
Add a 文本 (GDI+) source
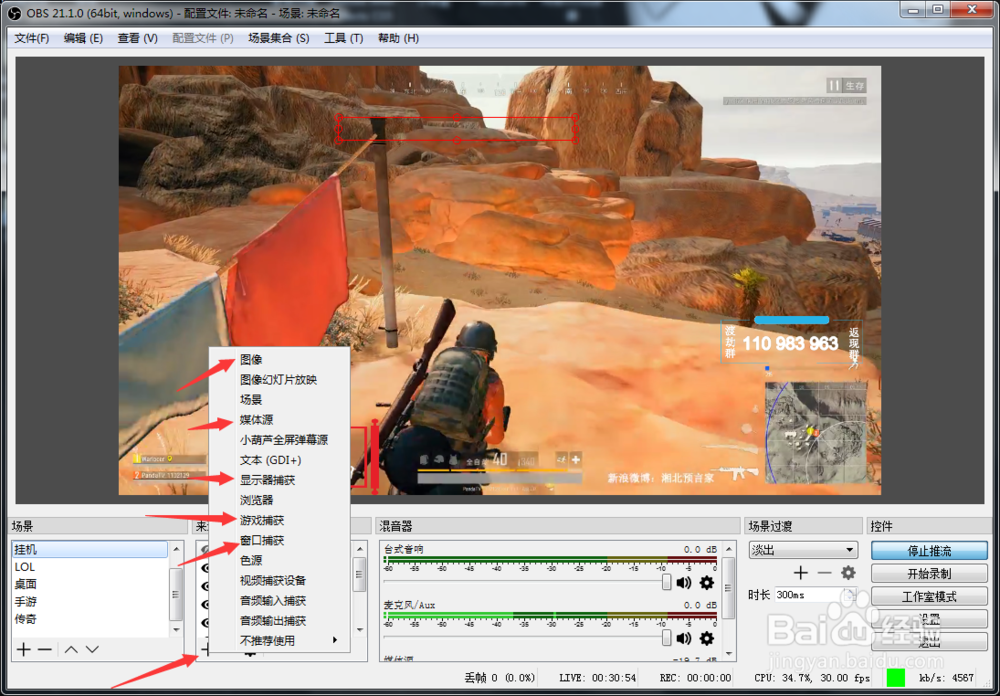279,460
